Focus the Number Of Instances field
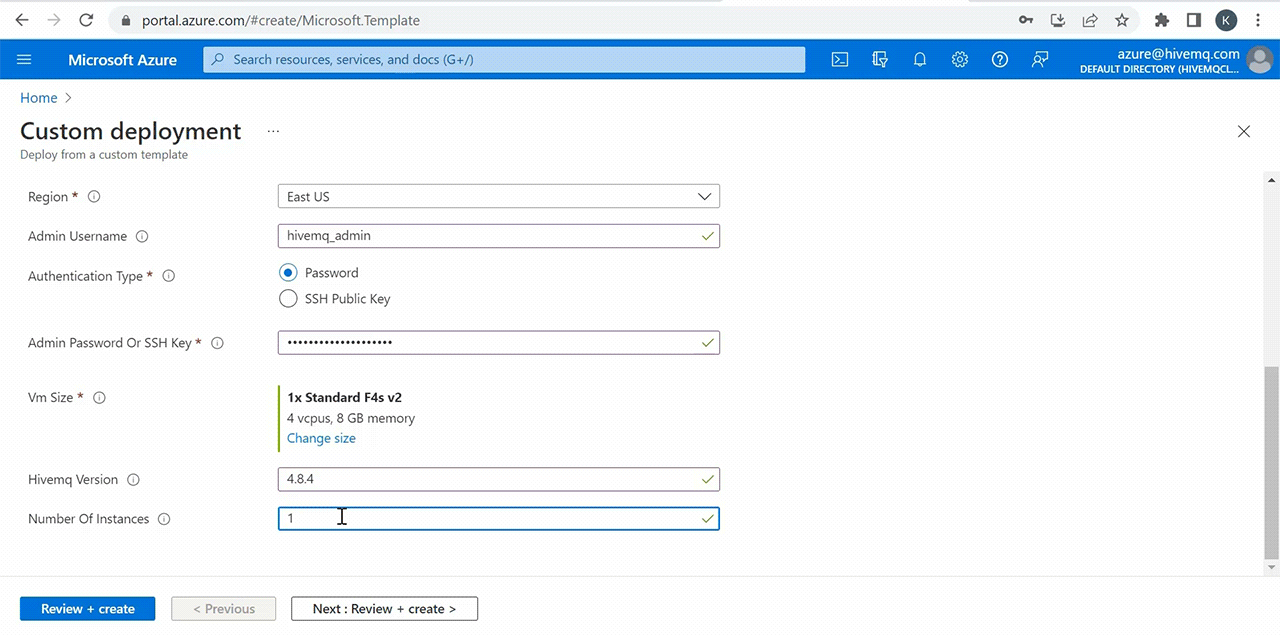This screenshot has width=1280, height=636. pos(499,518)
